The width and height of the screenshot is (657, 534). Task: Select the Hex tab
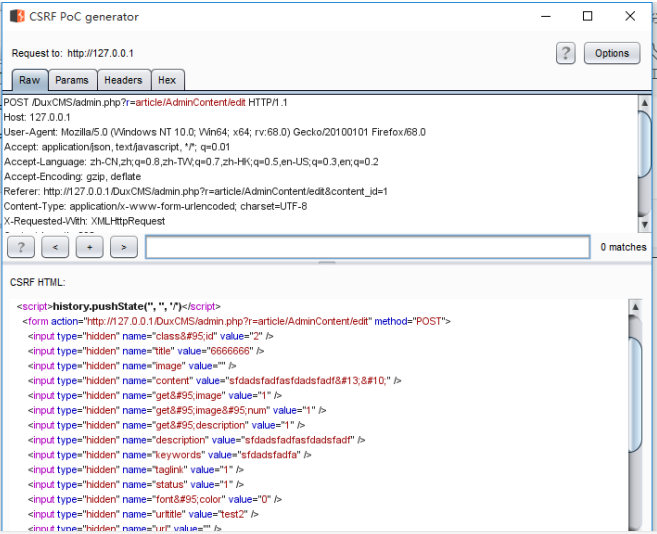(167, 80)
